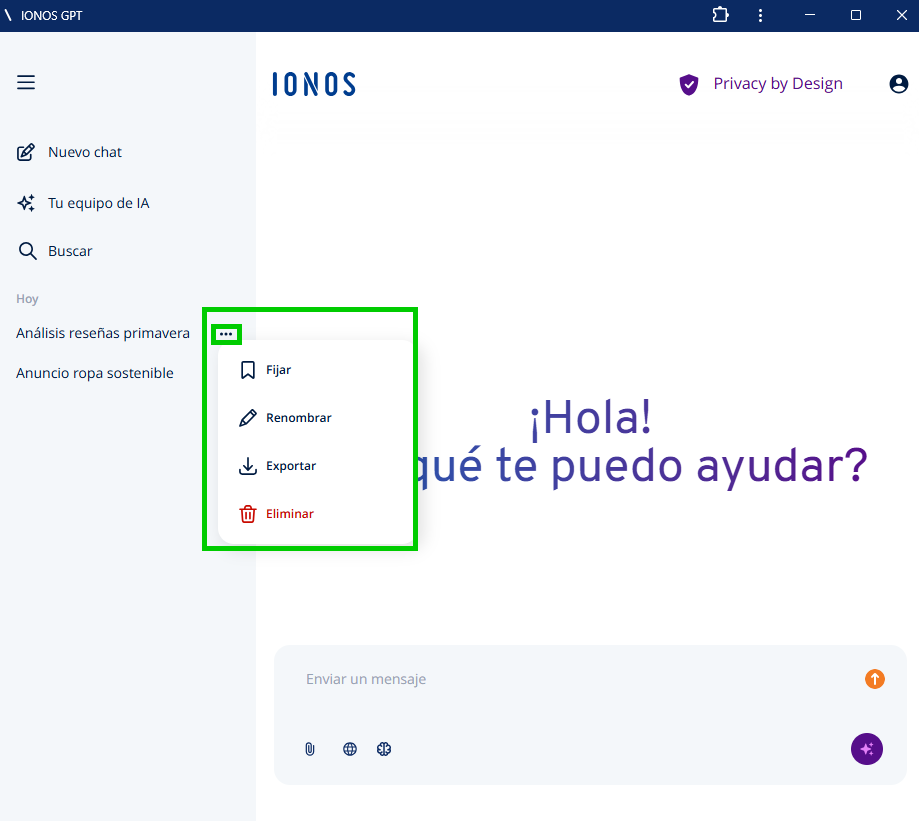Viewport: 919px width, 821px height.
Task: Click the red trash icon next to Eliminar
Action: (248, 514)
